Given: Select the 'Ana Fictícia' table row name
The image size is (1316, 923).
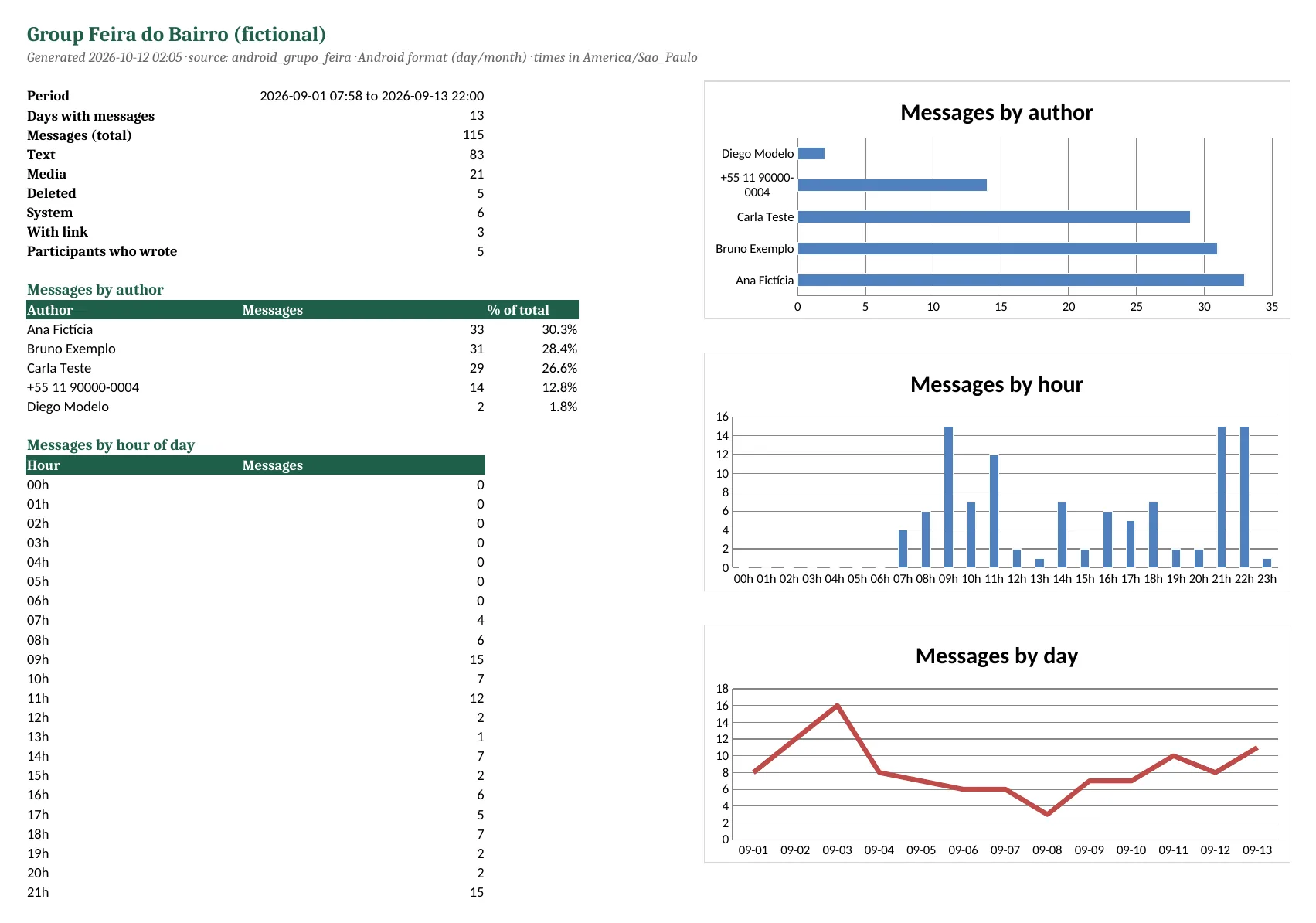Looking at the screenshot, I should [60, 329].
